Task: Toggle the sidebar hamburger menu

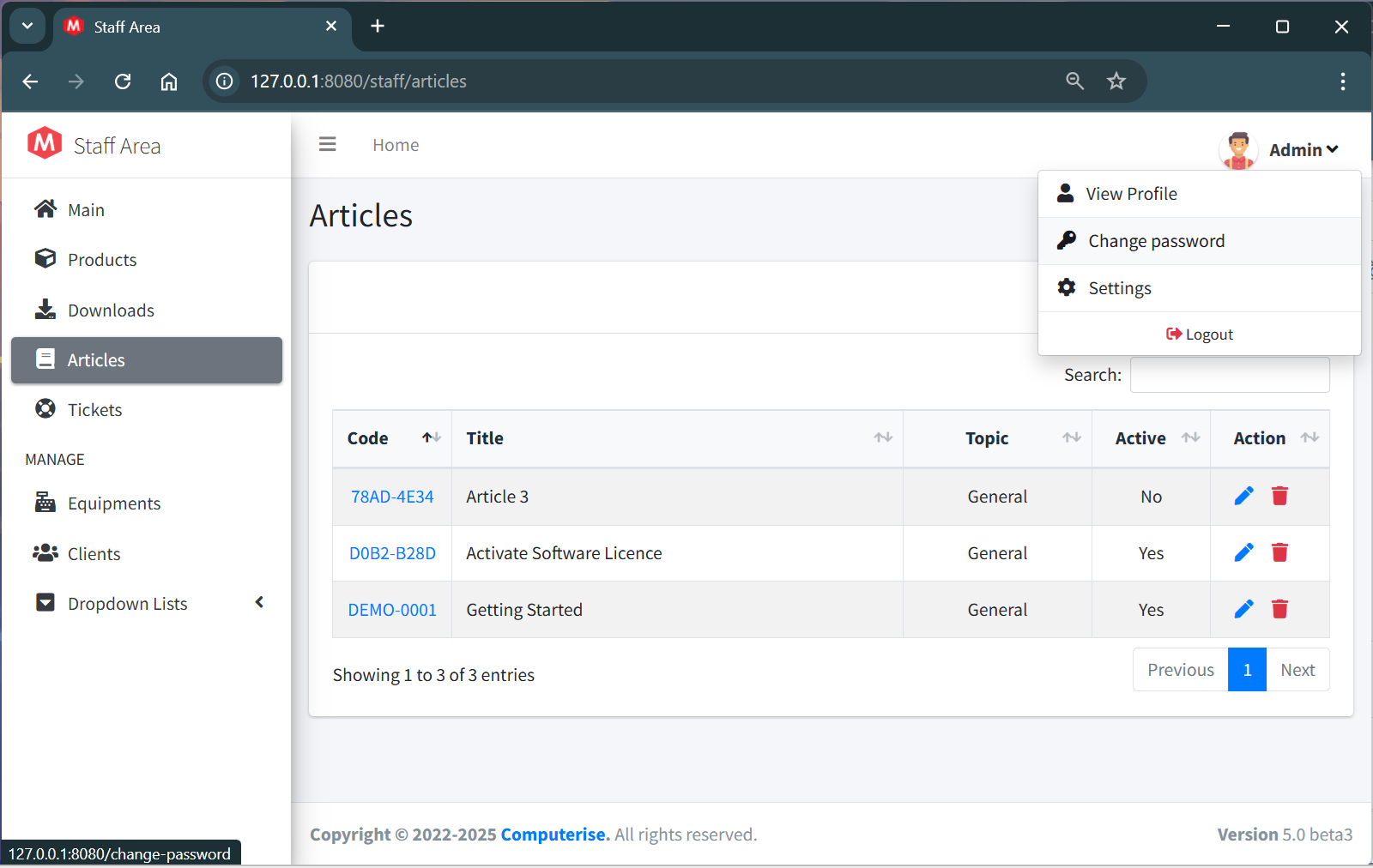Action: click(x=327, y=144)
